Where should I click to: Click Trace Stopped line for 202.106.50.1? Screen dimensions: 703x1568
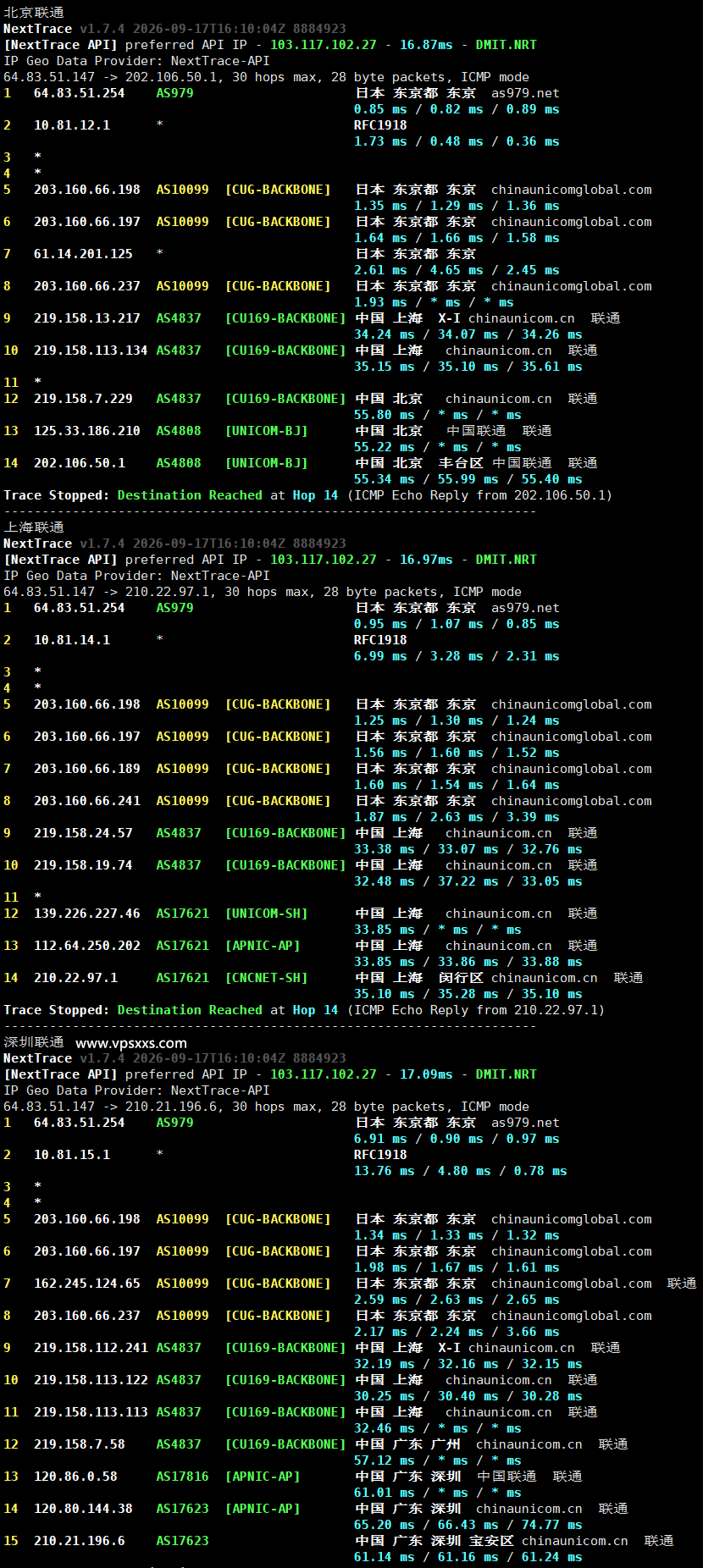coord(307,495)
